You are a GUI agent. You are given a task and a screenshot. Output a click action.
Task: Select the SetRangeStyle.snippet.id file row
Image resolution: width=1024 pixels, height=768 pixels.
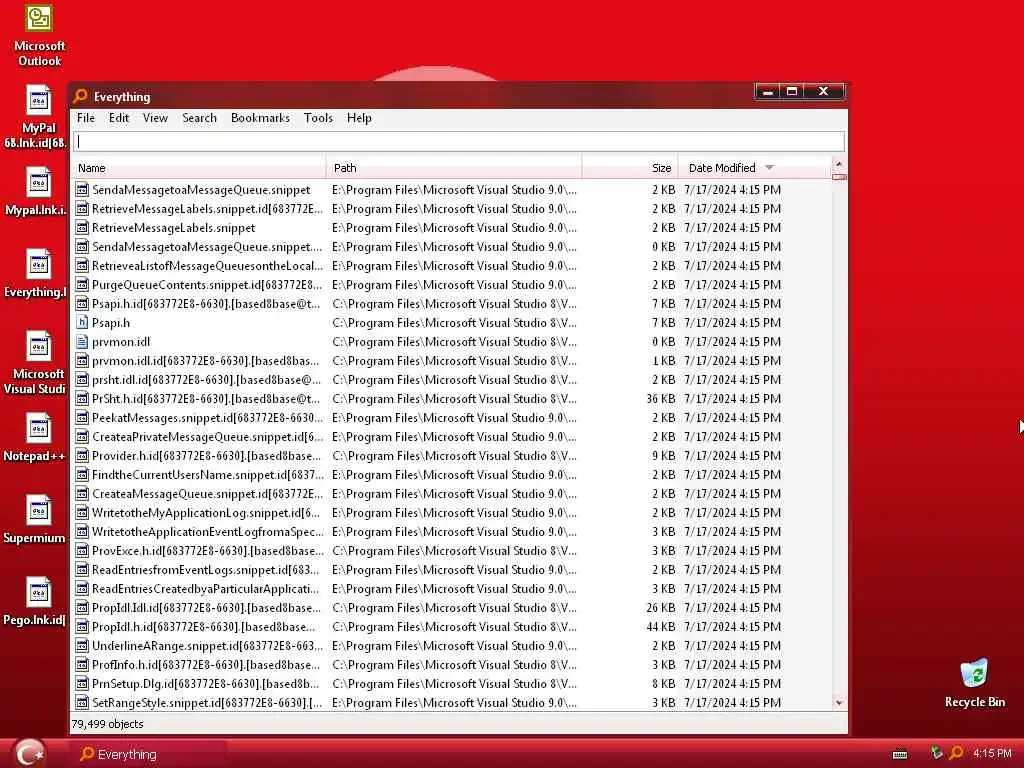pyautogui.click(x=452, y=703)
